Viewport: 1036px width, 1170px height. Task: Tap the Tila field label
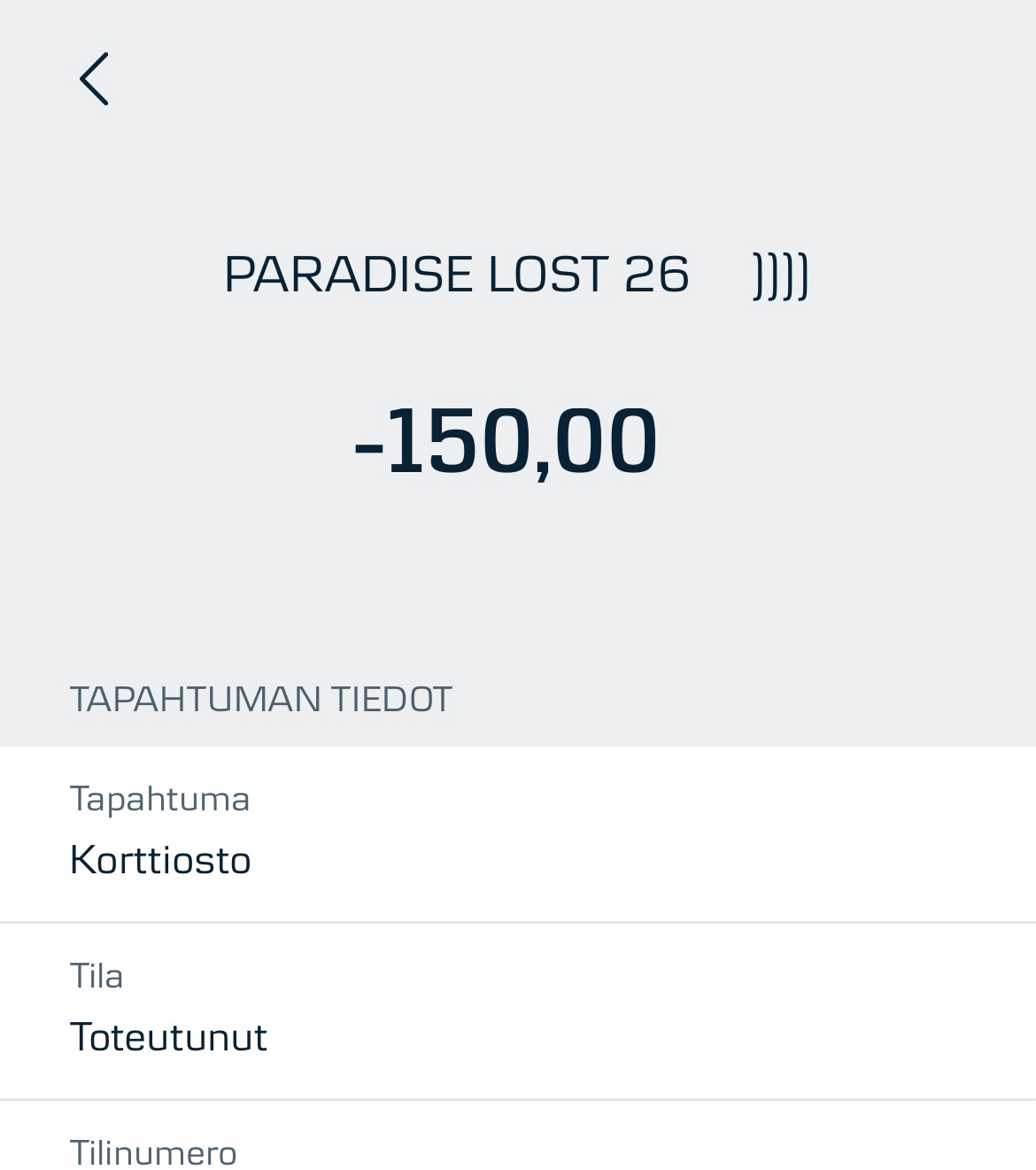coord(97,976)
